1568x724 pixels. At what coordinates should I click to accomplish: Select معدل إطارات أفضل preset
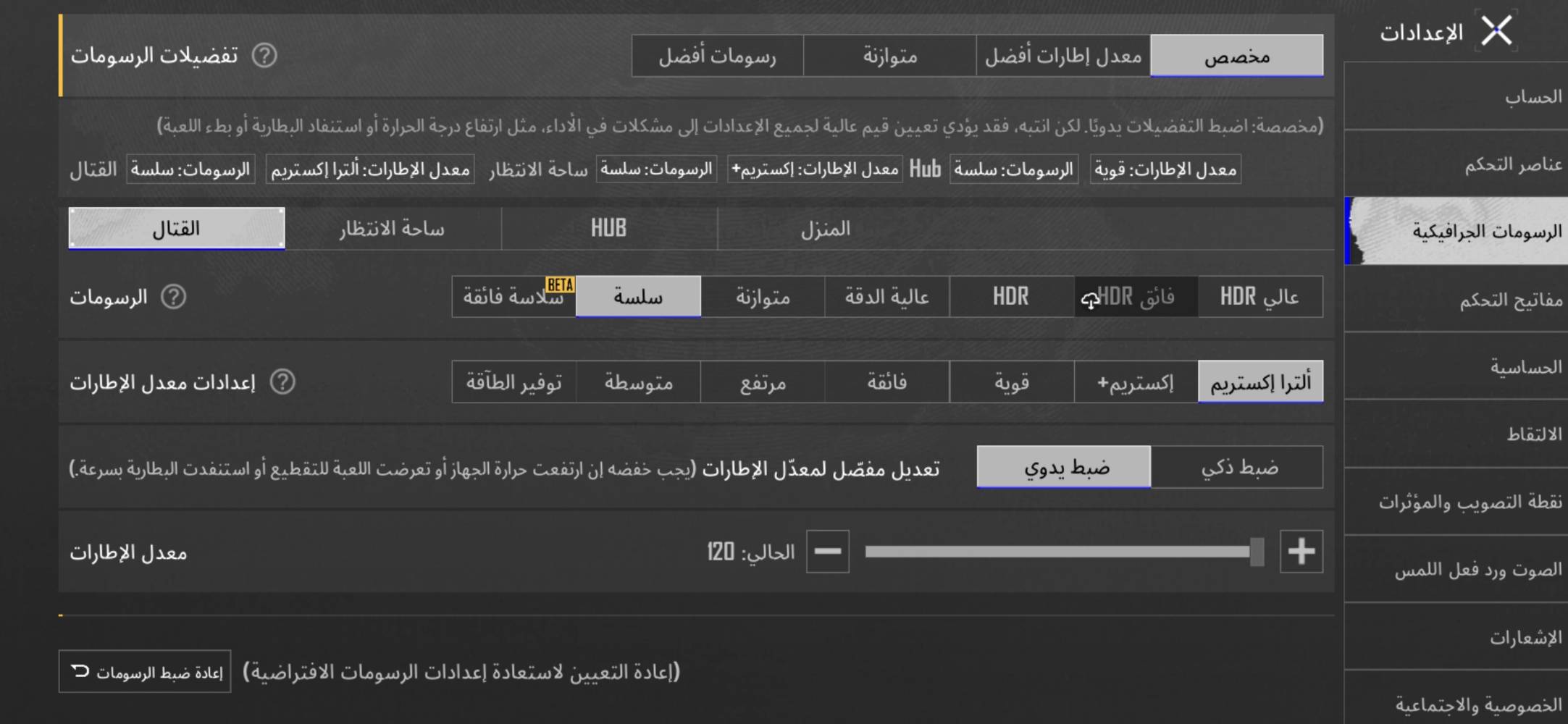1063,56
